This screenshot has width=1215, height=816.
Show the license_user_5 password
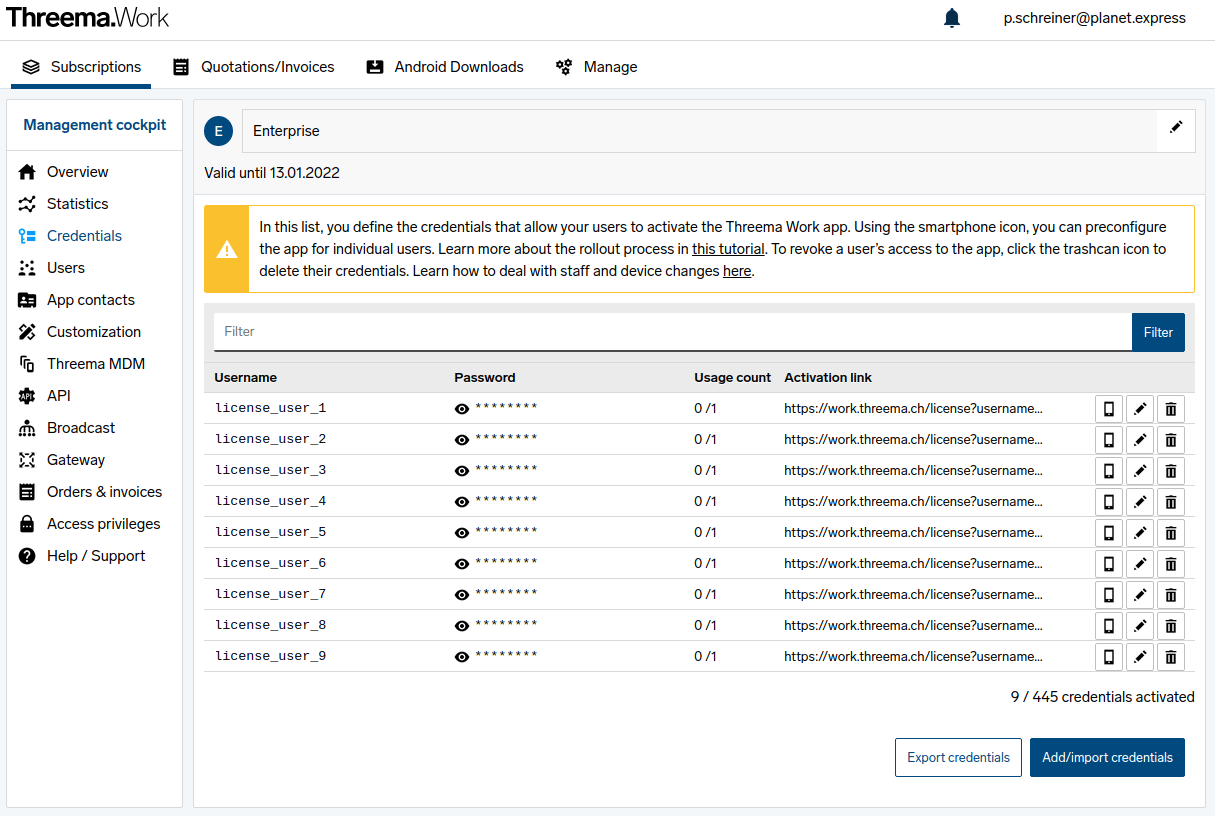pyautogui.click(x=462, y=532)
